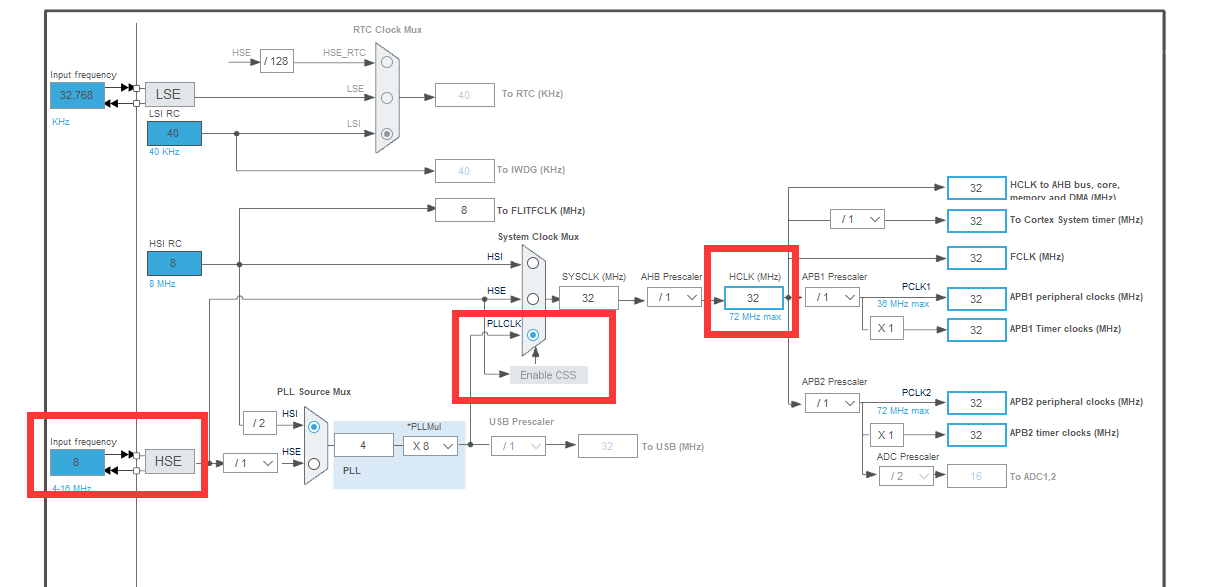
Task: Choose HSE in the System Clock Mux
Action: click(x=533, y=298)
